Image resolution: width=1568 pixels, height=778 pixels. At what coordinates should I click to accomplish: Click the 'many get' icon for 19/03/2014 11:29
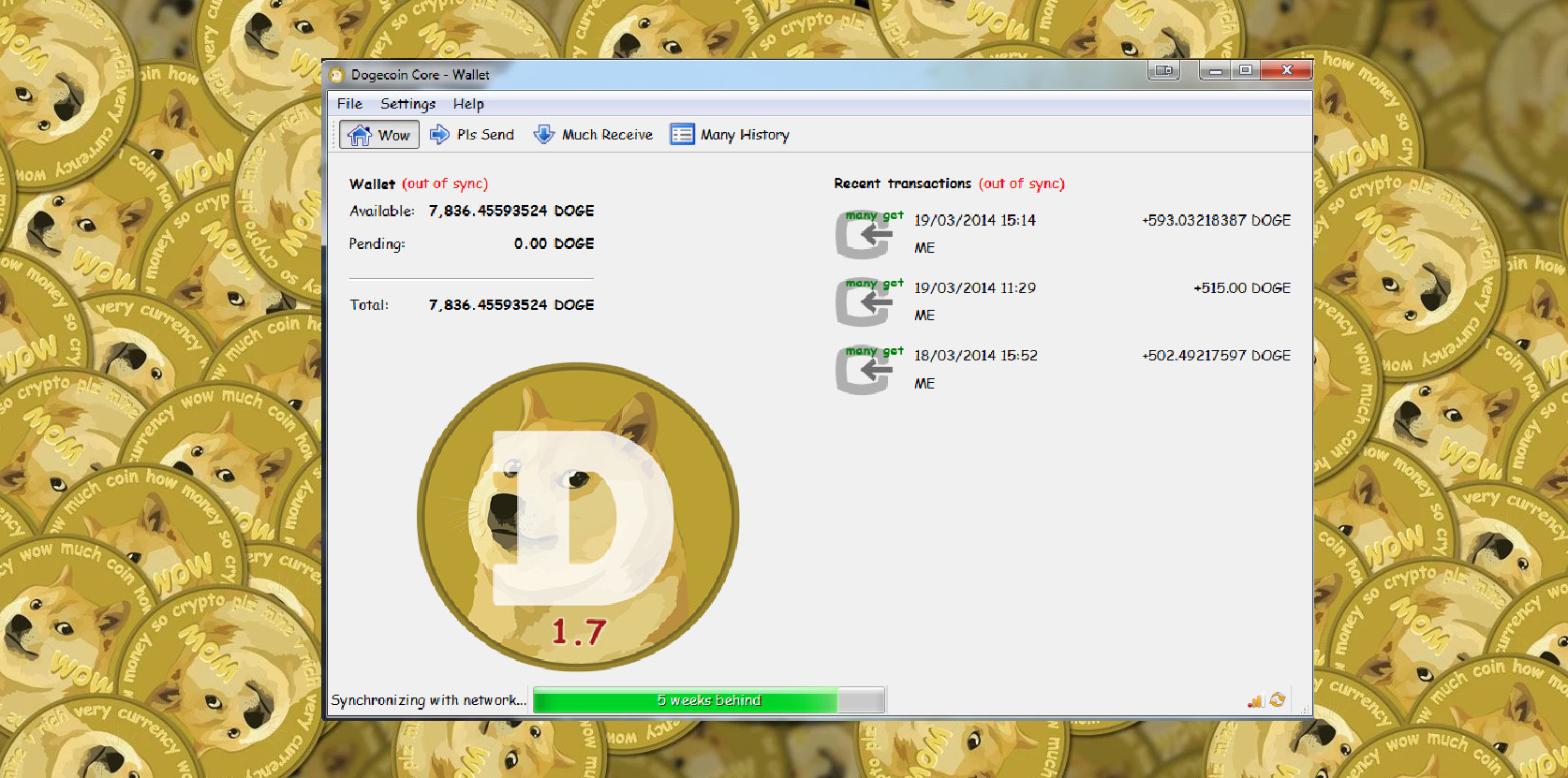click(867, 301)
